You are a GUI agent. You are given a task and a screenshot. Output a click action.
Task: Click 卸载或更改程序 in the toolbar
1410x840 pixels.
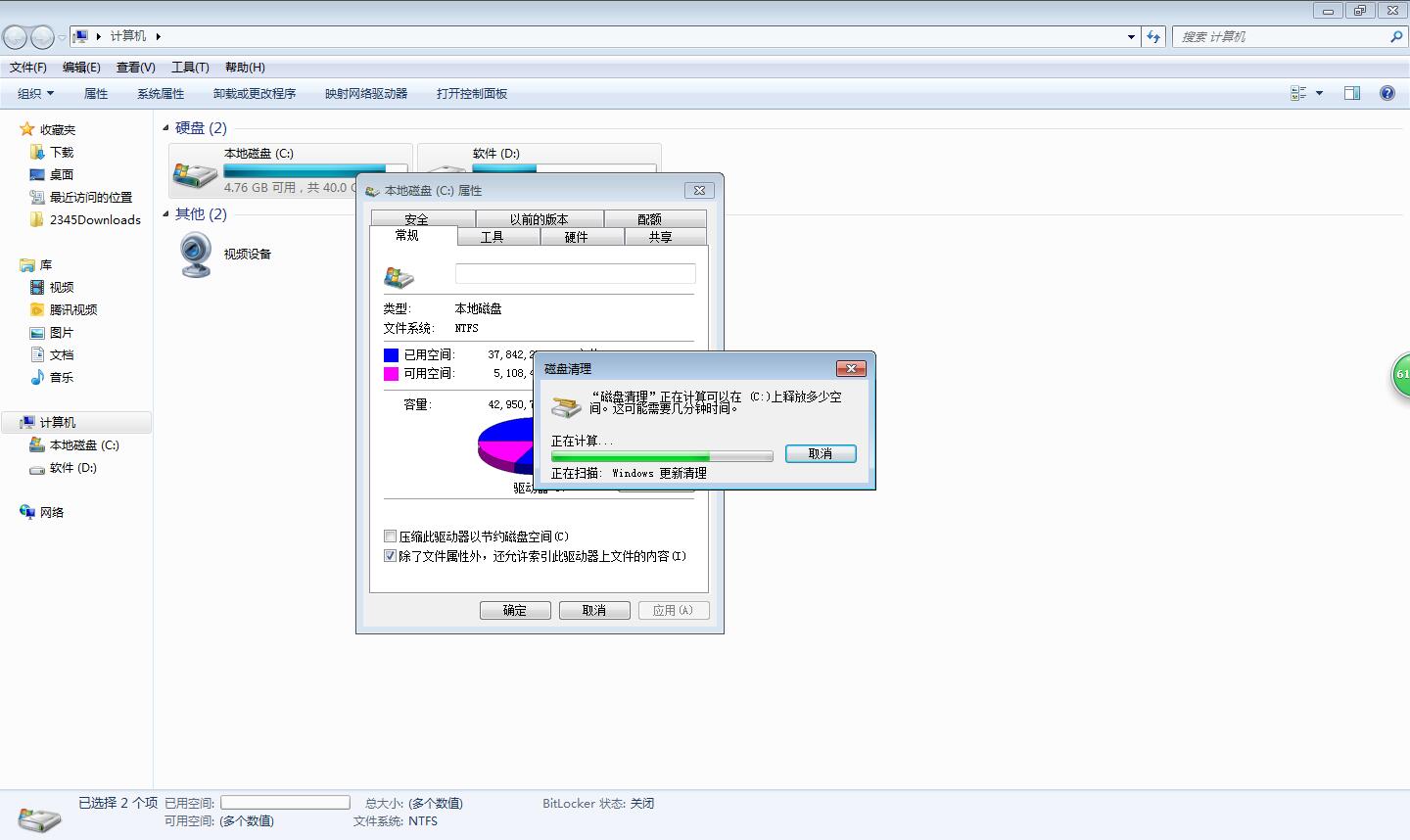[x=255, y=93]
